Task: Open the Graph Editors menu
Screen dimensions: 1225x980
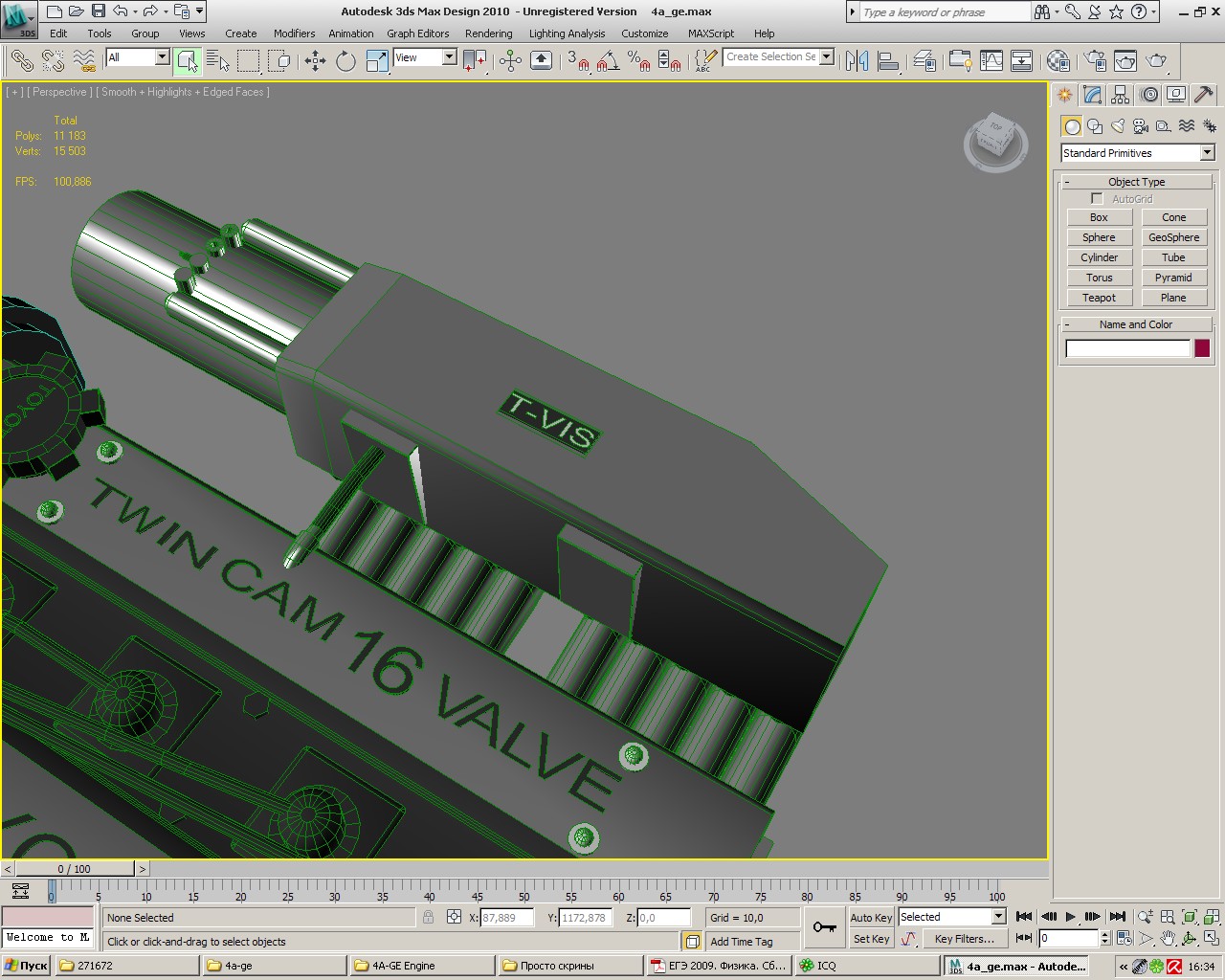Action: [417, 33]
